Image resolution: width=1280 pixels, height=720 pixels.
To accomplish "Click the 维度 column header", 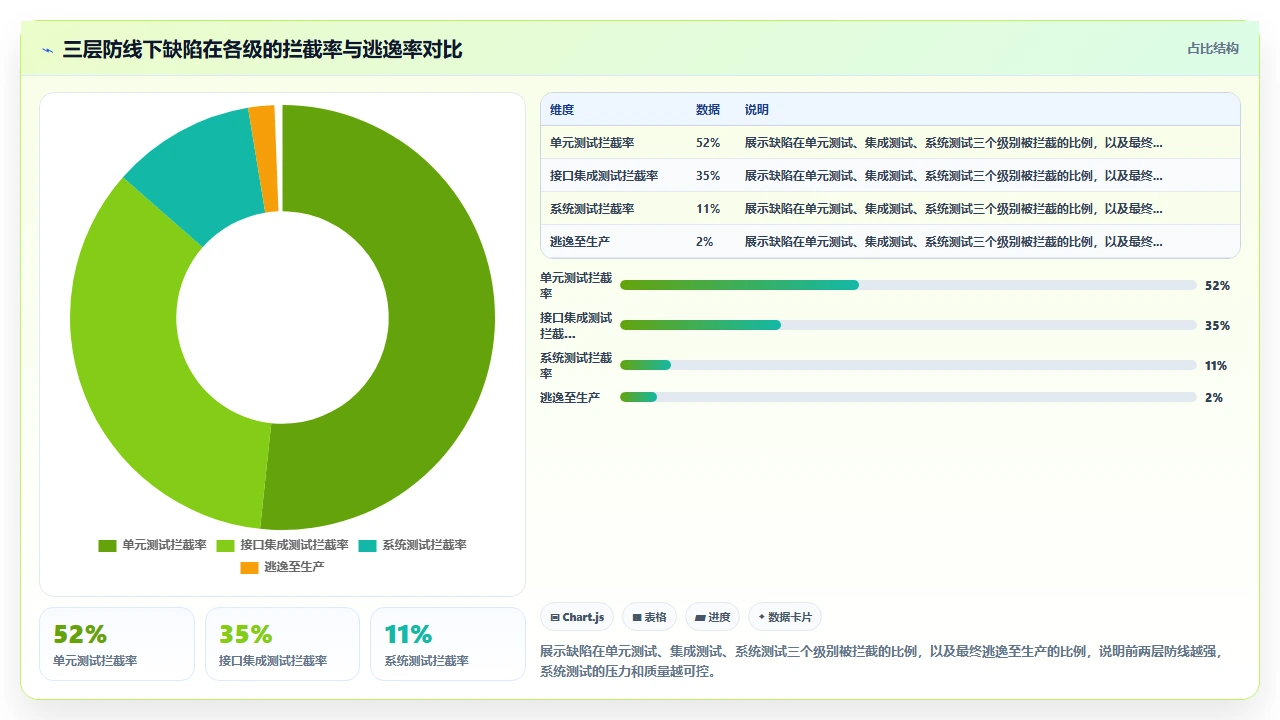I will pyautogui.click(x=562, y=110).
